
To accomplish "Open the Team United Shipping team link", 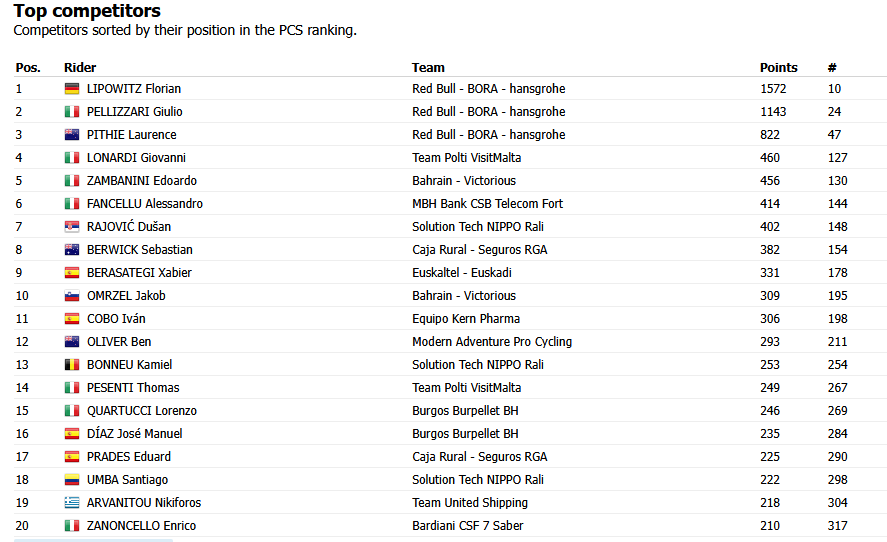I will 470,503.
